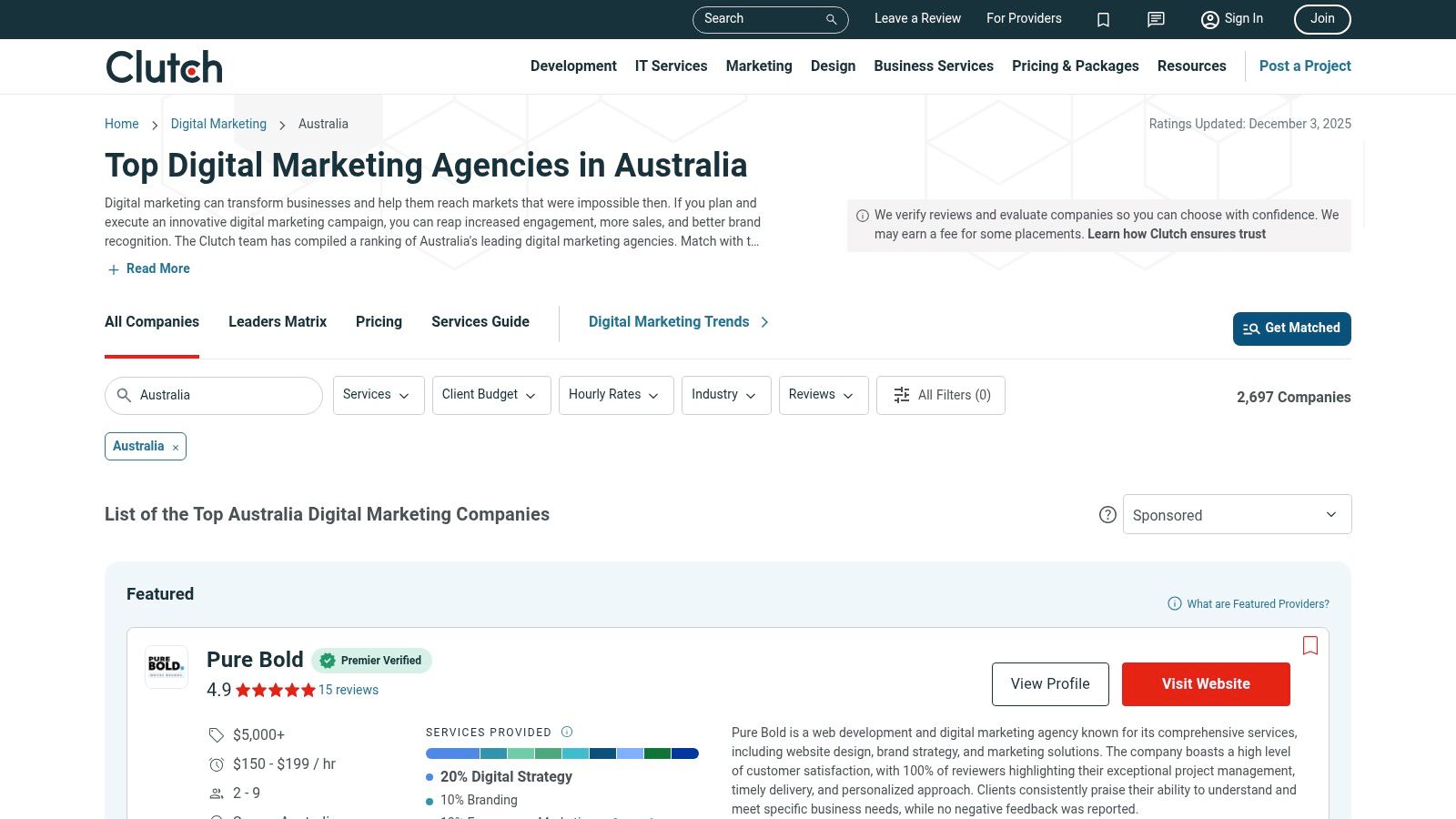Image resolution: width=1456 pixels, height=819 pixels.
Task: Click the info icon beside Services Provided
Action: [x=566, y=732]
